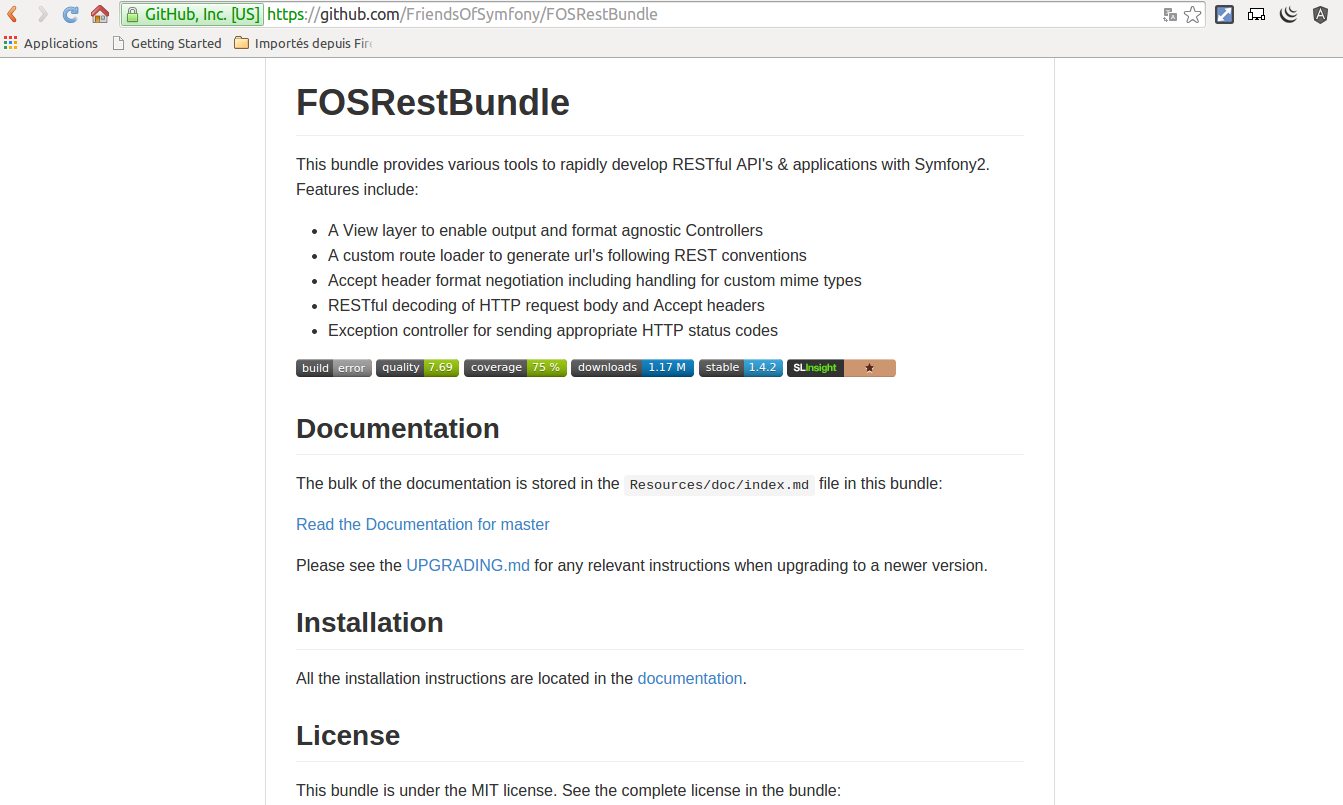Click the Documentation section heading

[398, 428]
